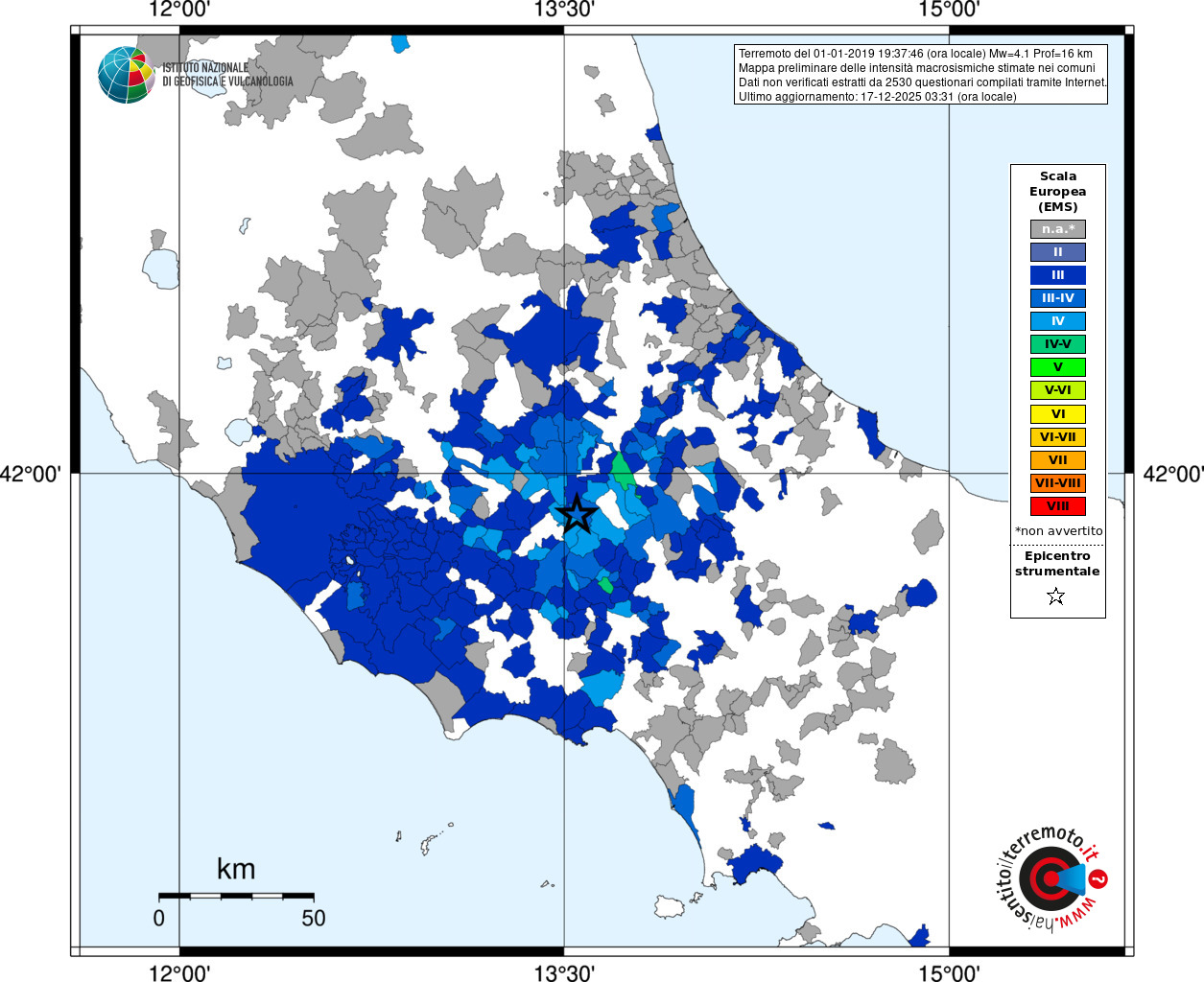Viewport: 1204px width, 982px height.
Task: Click the black-and-white scale bar
Action: (236, 896)
